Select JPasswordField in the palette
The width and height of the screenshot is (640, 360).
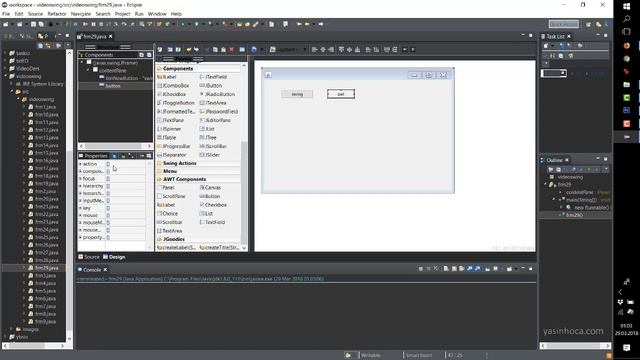click(219, 111)
